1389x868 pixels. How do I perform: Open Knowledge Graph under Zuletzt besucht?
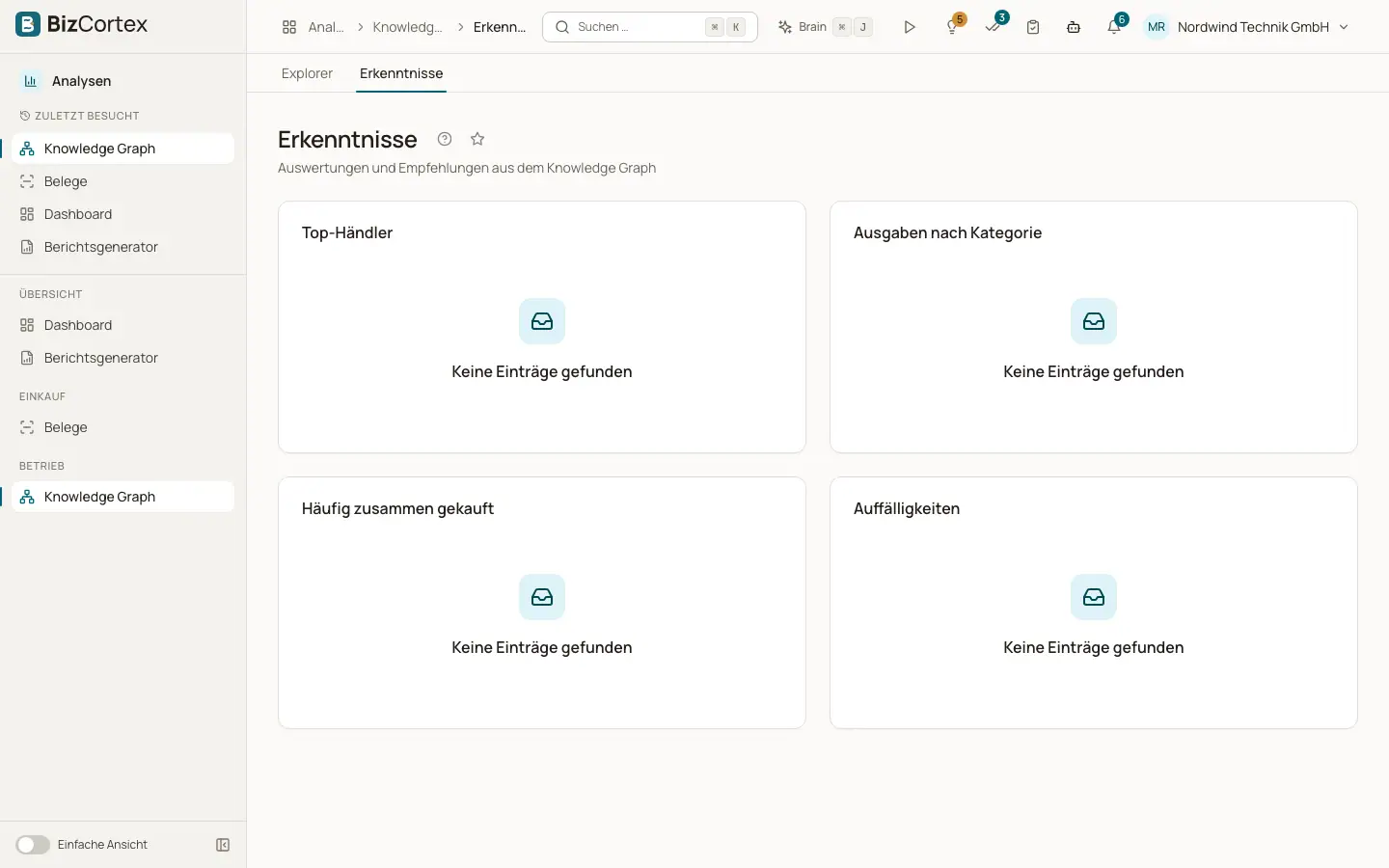click(x=123, y=149)
